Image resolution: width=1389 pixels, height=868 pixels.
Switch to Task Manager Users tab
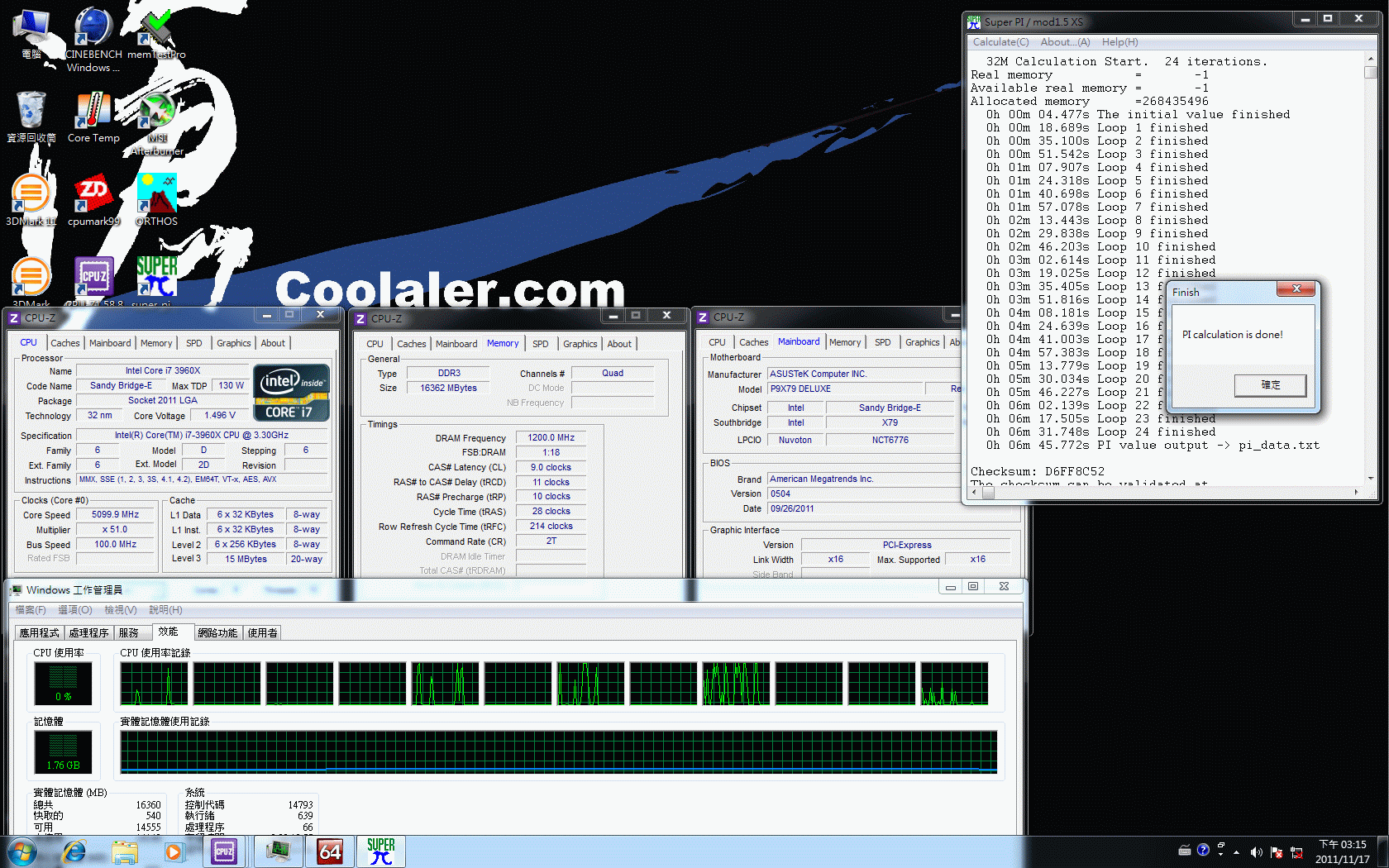263,632
